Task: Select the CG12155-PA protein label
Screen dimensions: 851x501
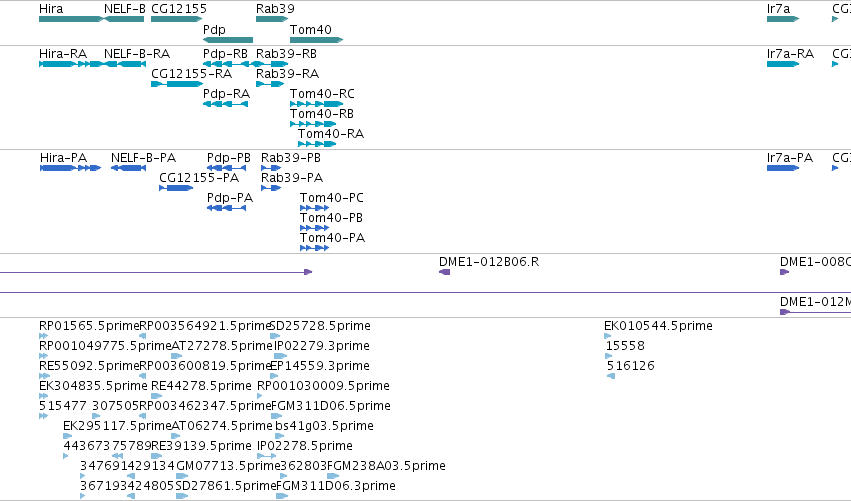Action: click(x=199, y=179)
